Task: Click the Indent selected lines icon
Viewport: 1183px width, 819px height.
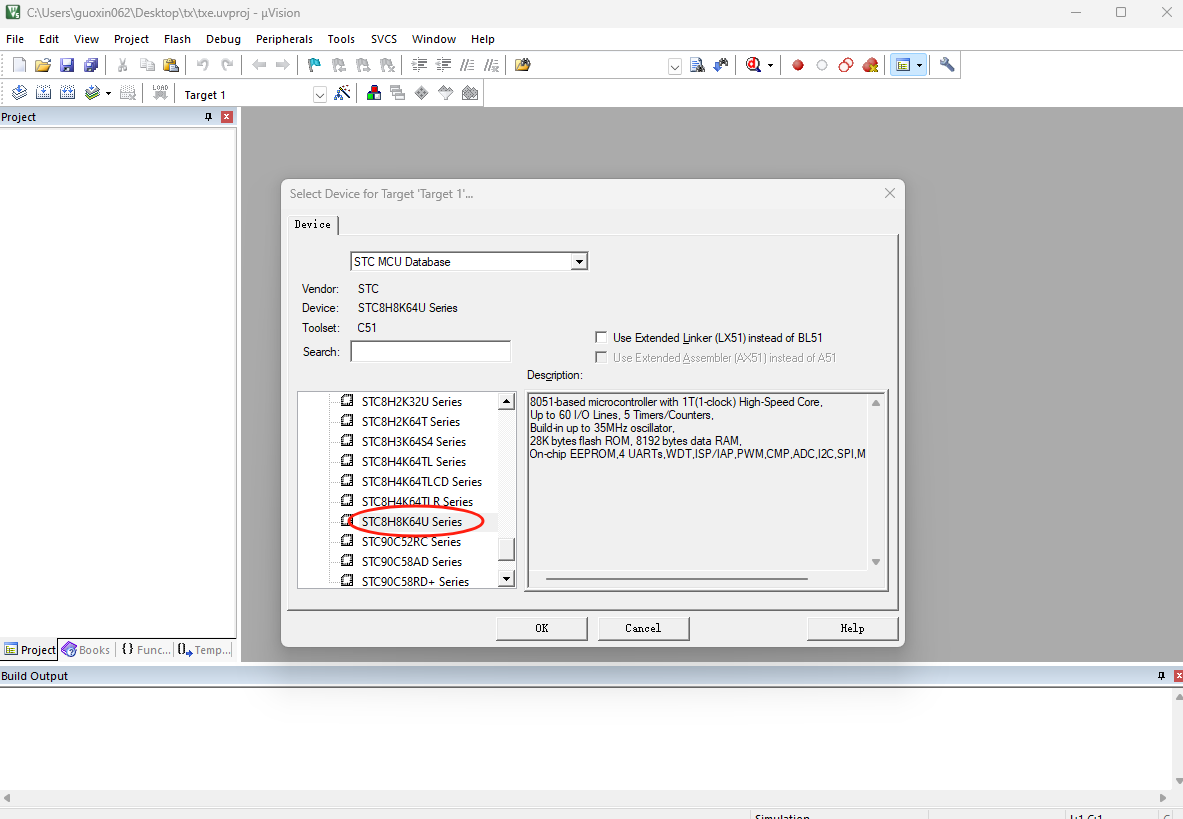Action: pos(419,65)
